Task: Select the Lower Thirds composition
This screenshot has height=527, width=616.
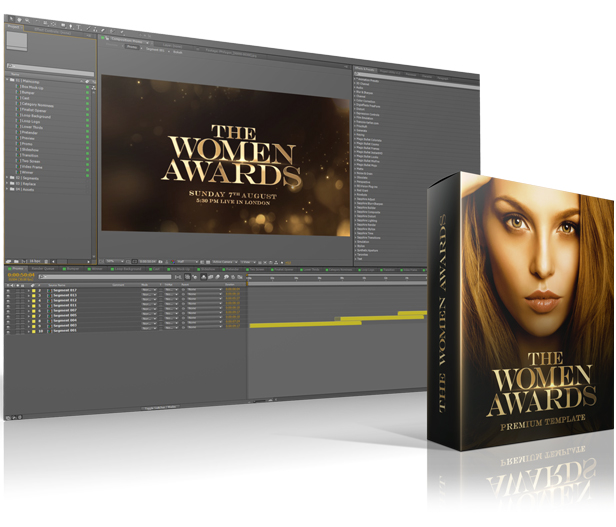Action: pyautogui.click(x=30, y=127)
